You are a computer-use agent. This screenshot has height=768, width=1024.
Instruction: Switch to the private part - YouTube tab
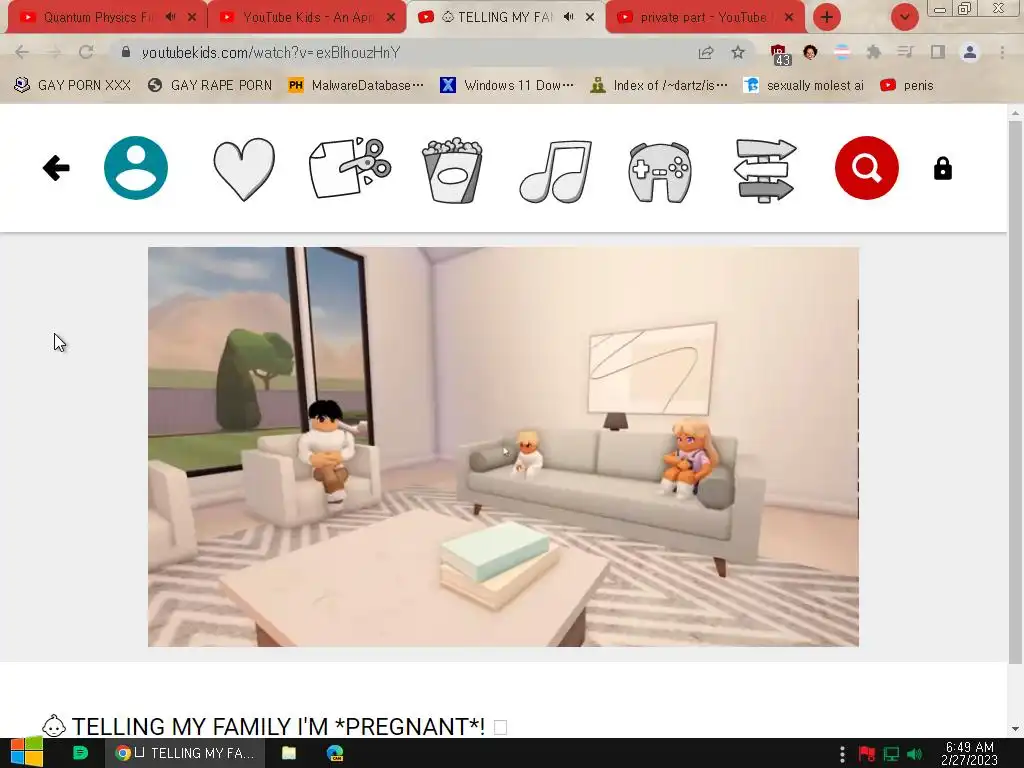703,17
